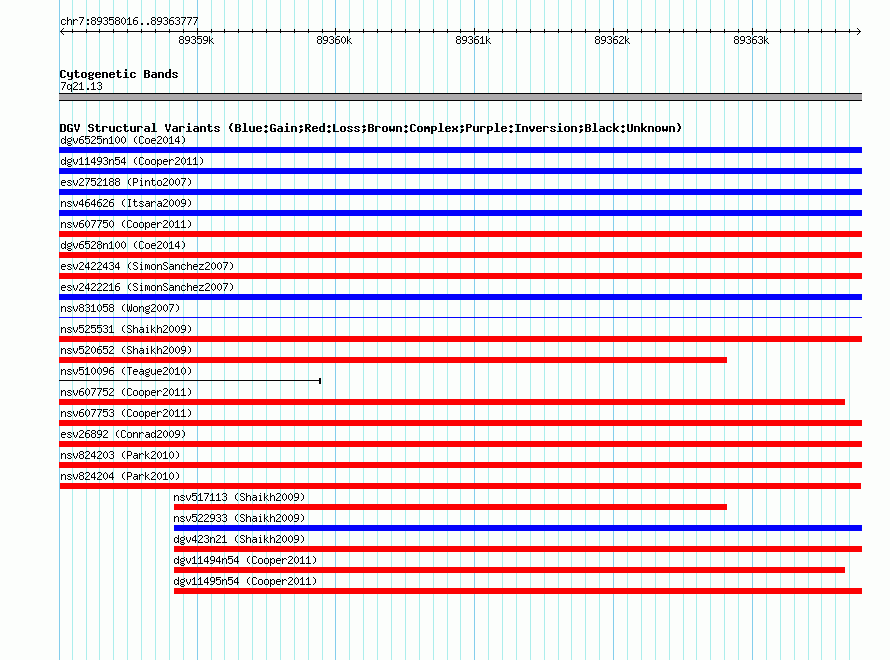The height and width of the screenshot is (660, 890).
Task: Select the 7q21.13 band label
Action: point(81,86)
